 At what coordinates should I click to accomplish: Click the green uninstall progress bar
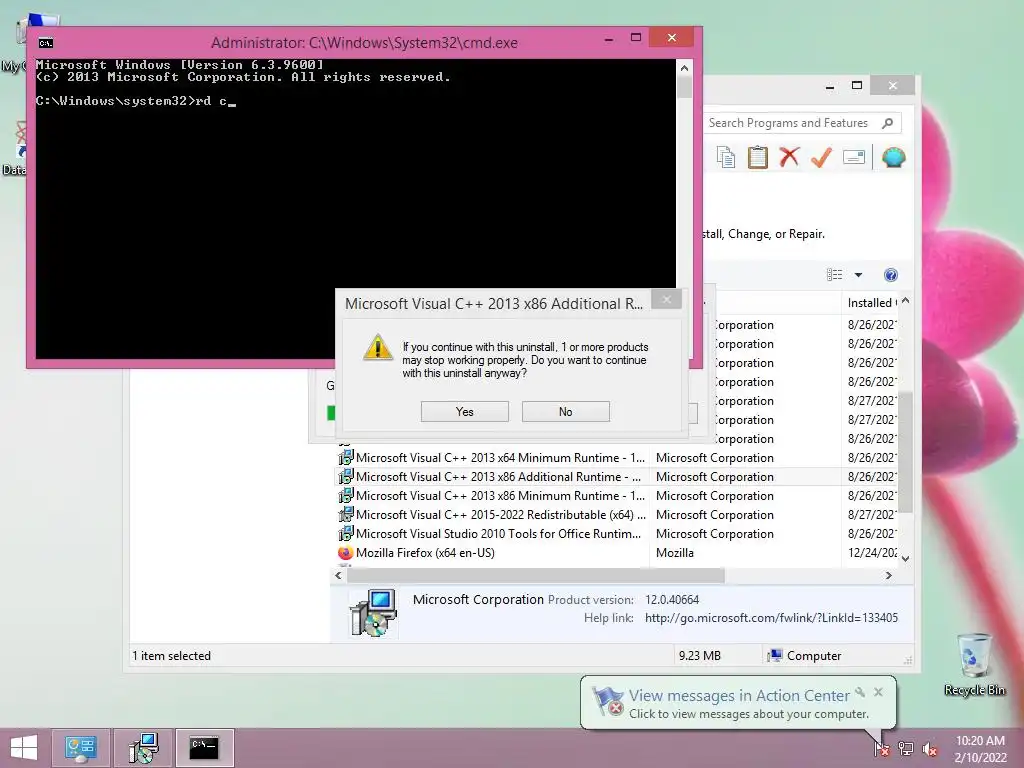331,413
